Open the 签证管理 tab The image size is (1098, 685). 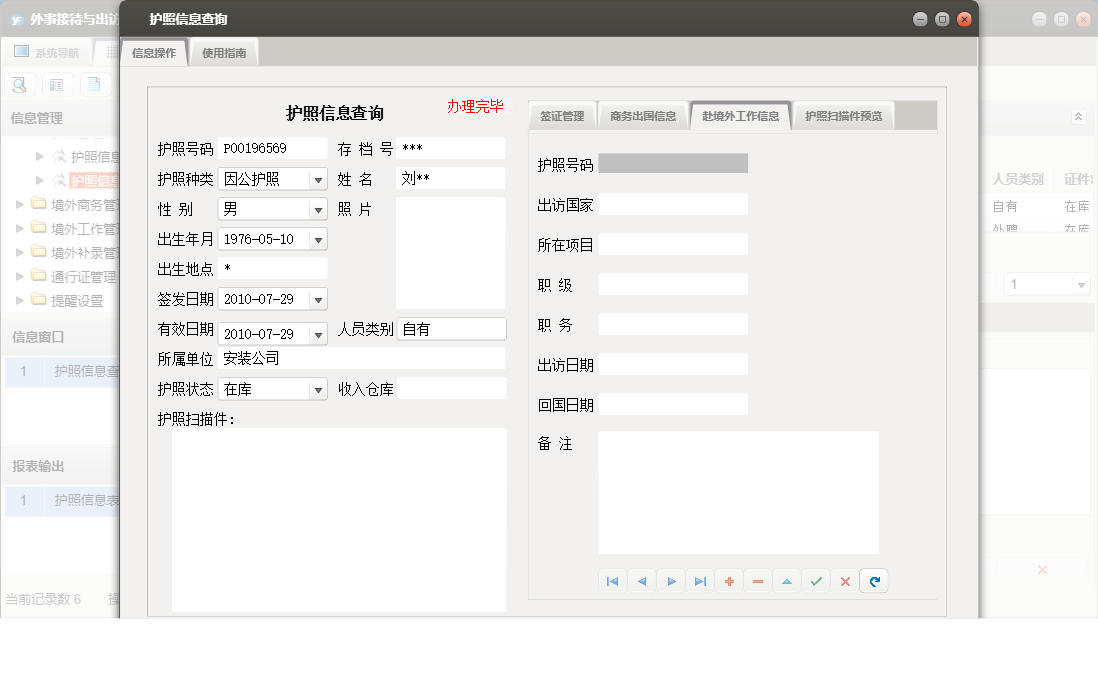tap(562, 114)
